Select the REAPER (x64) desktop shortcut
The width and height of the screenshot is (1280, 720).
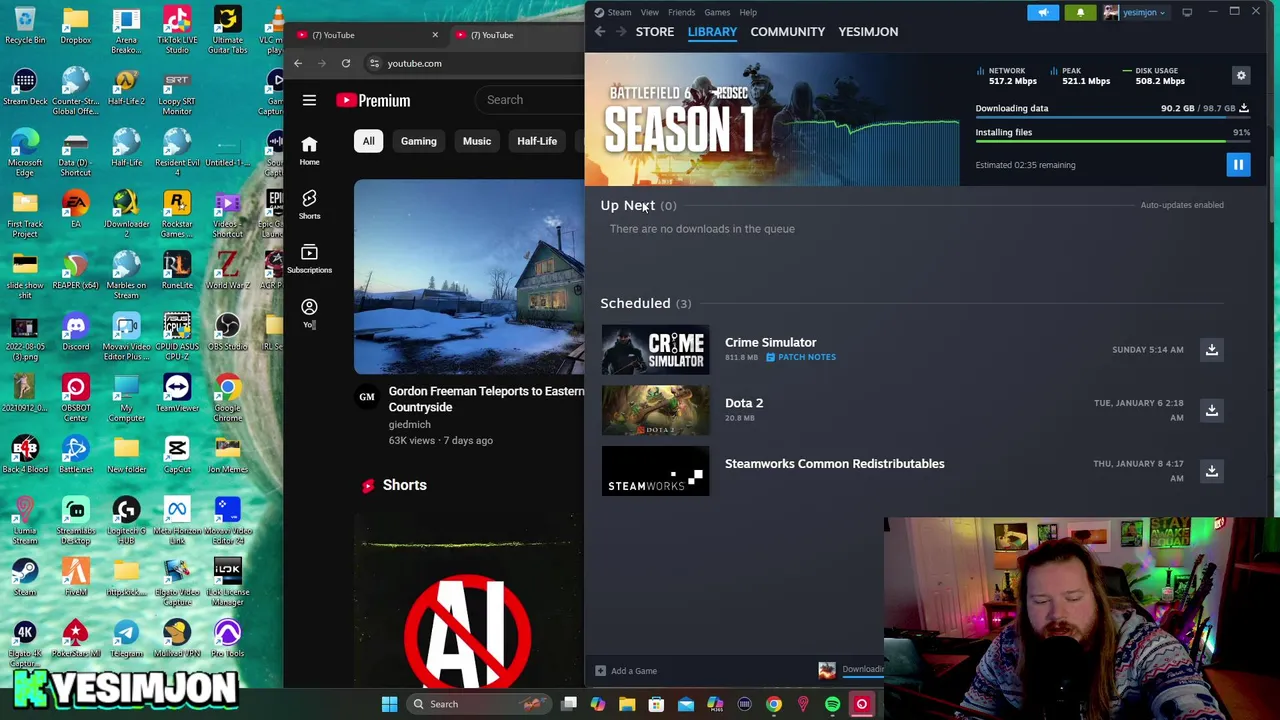tap(75, 272)
